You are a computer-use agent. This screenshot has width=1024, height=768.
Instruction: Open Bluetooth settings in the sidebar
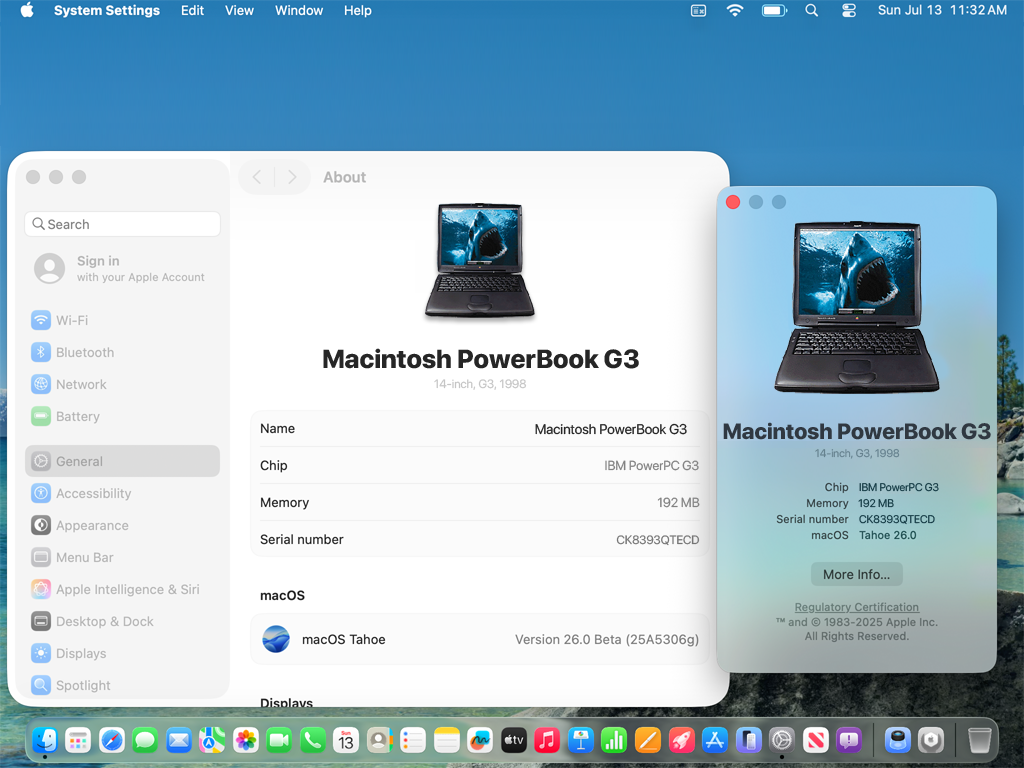point(123,352)
